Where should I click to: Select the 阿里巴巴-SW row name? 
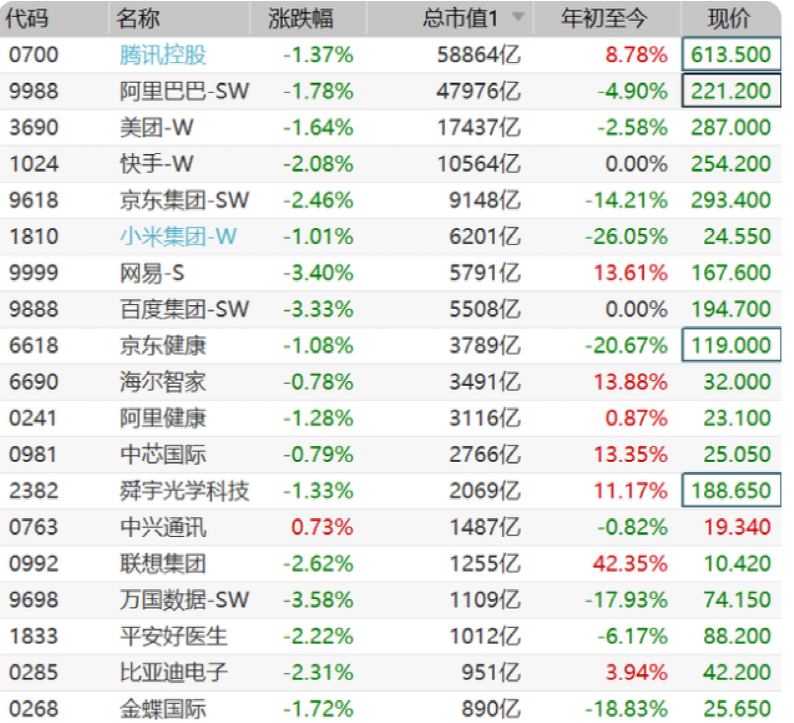pos(184,91)
